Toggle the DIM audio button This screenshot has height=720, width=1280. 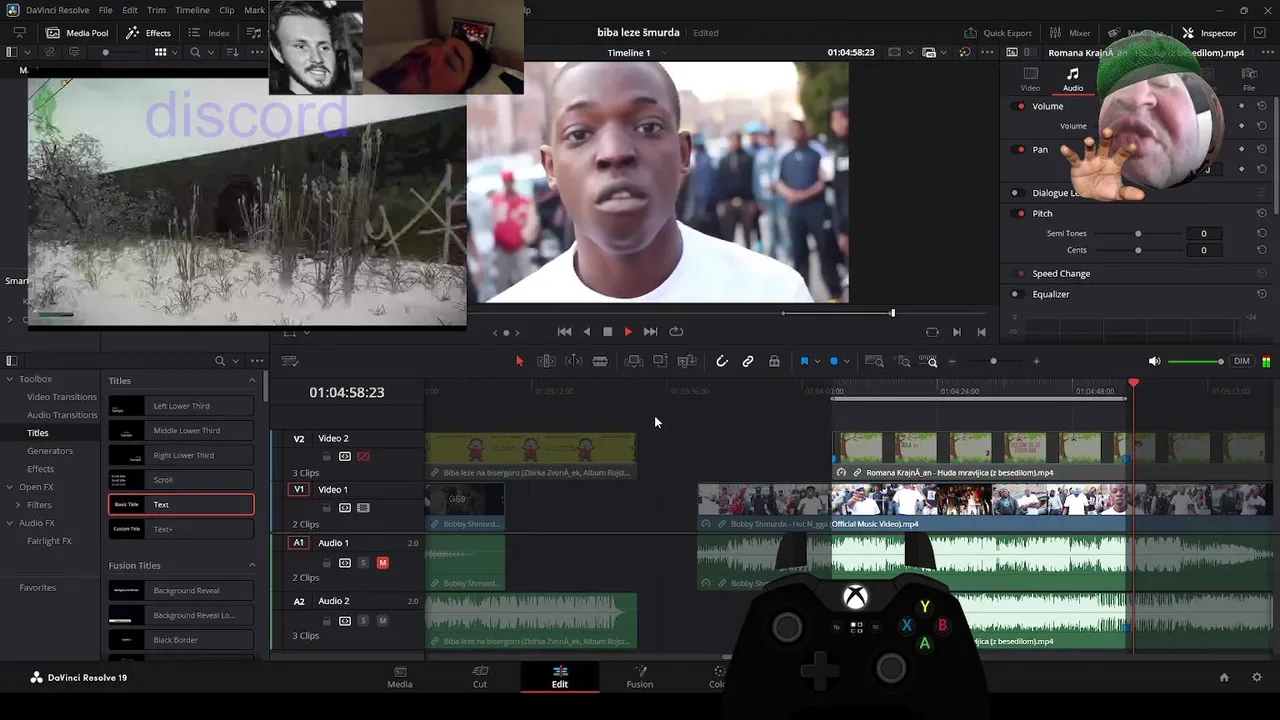coord(1242,361)
